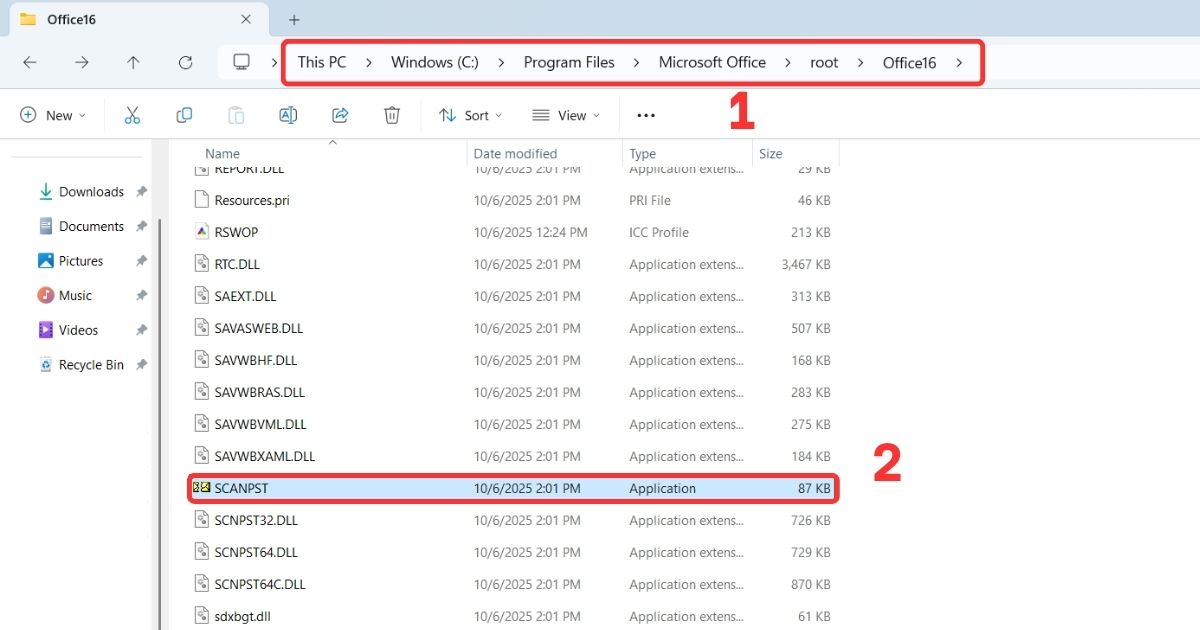Sort files by the Name column header

point(222,153)
